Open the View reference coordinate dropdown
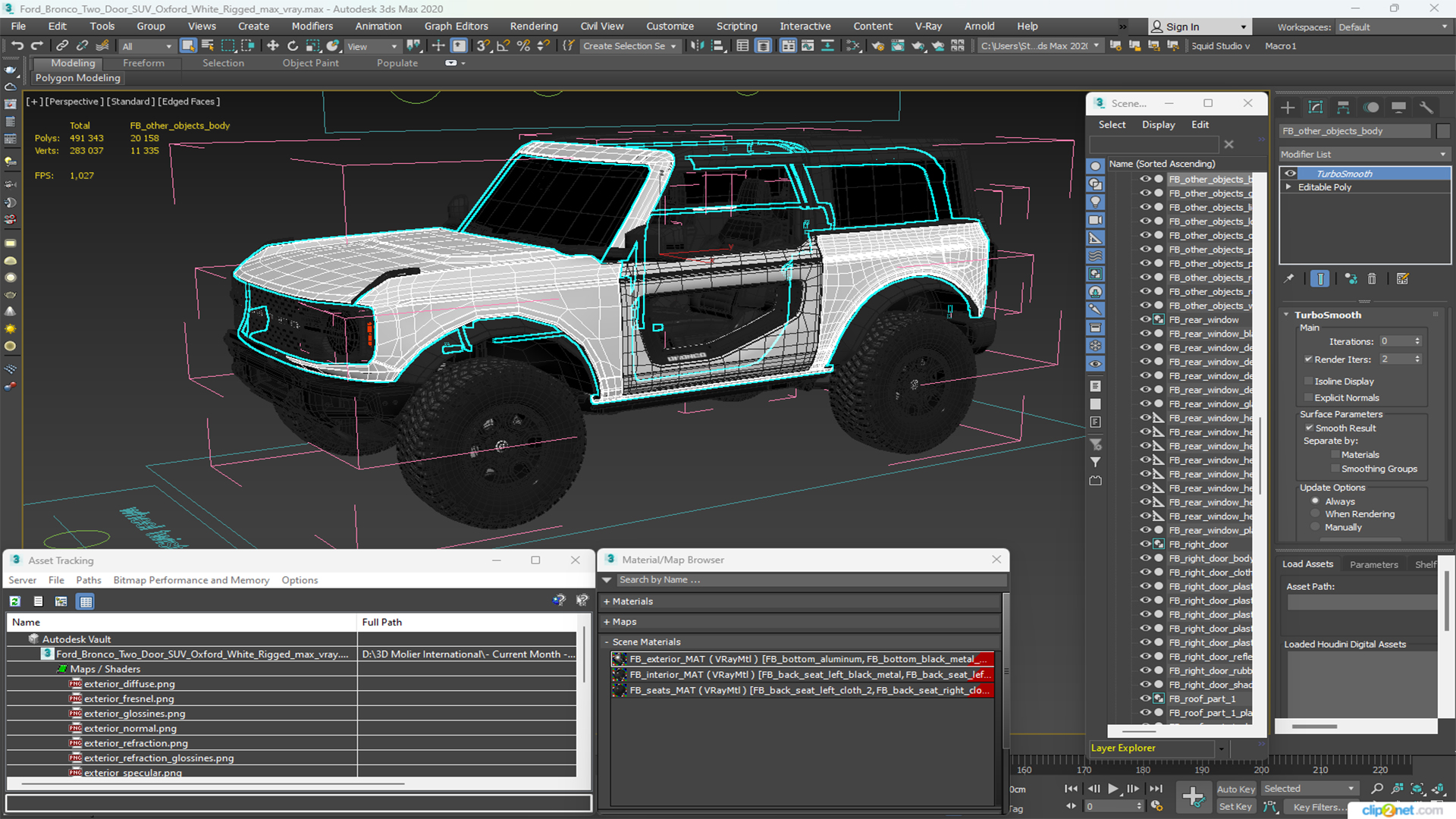The image size is (1456, 819). 372,46
